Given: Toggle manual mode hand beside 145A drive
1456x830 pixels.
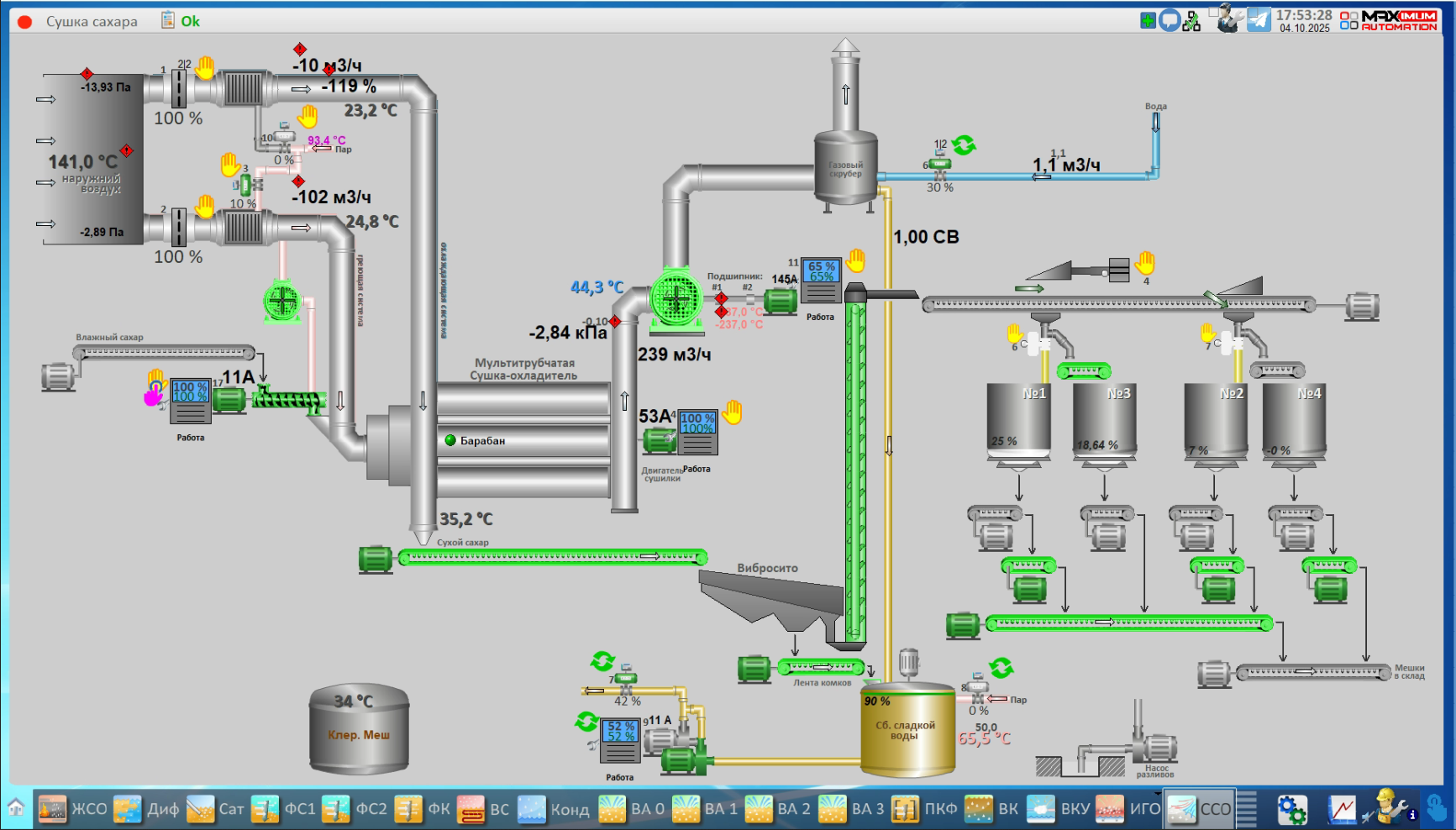Looking at the screenshot, I should click(x=855, y=261).
